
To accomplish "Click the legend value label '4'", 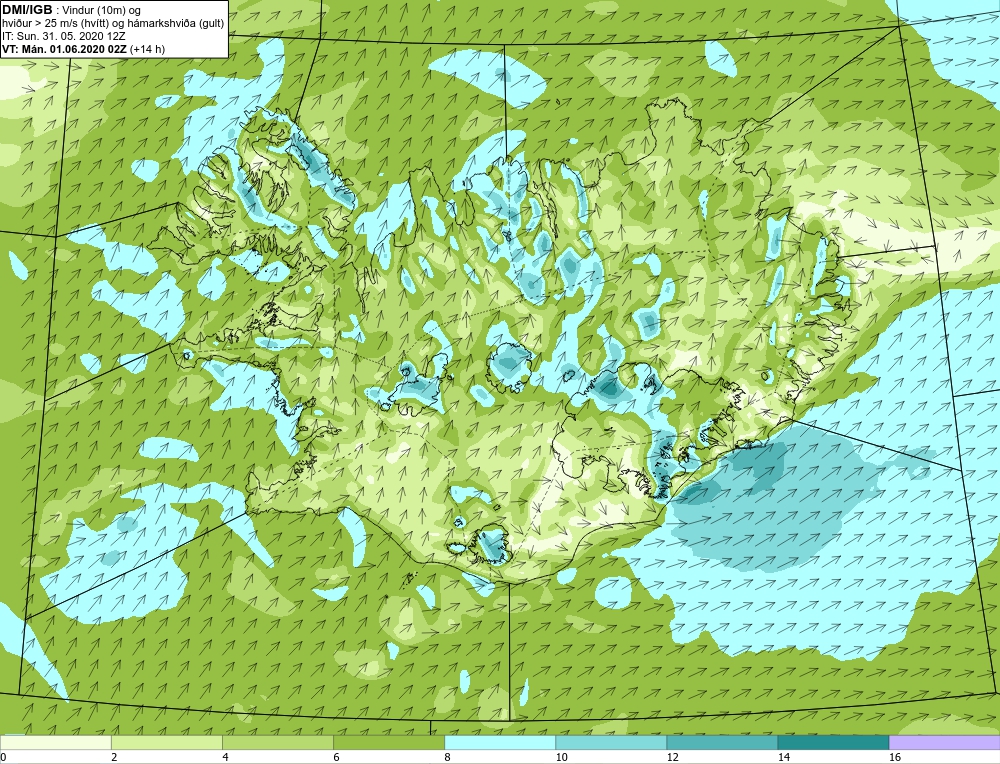I will tap(225, 757).
